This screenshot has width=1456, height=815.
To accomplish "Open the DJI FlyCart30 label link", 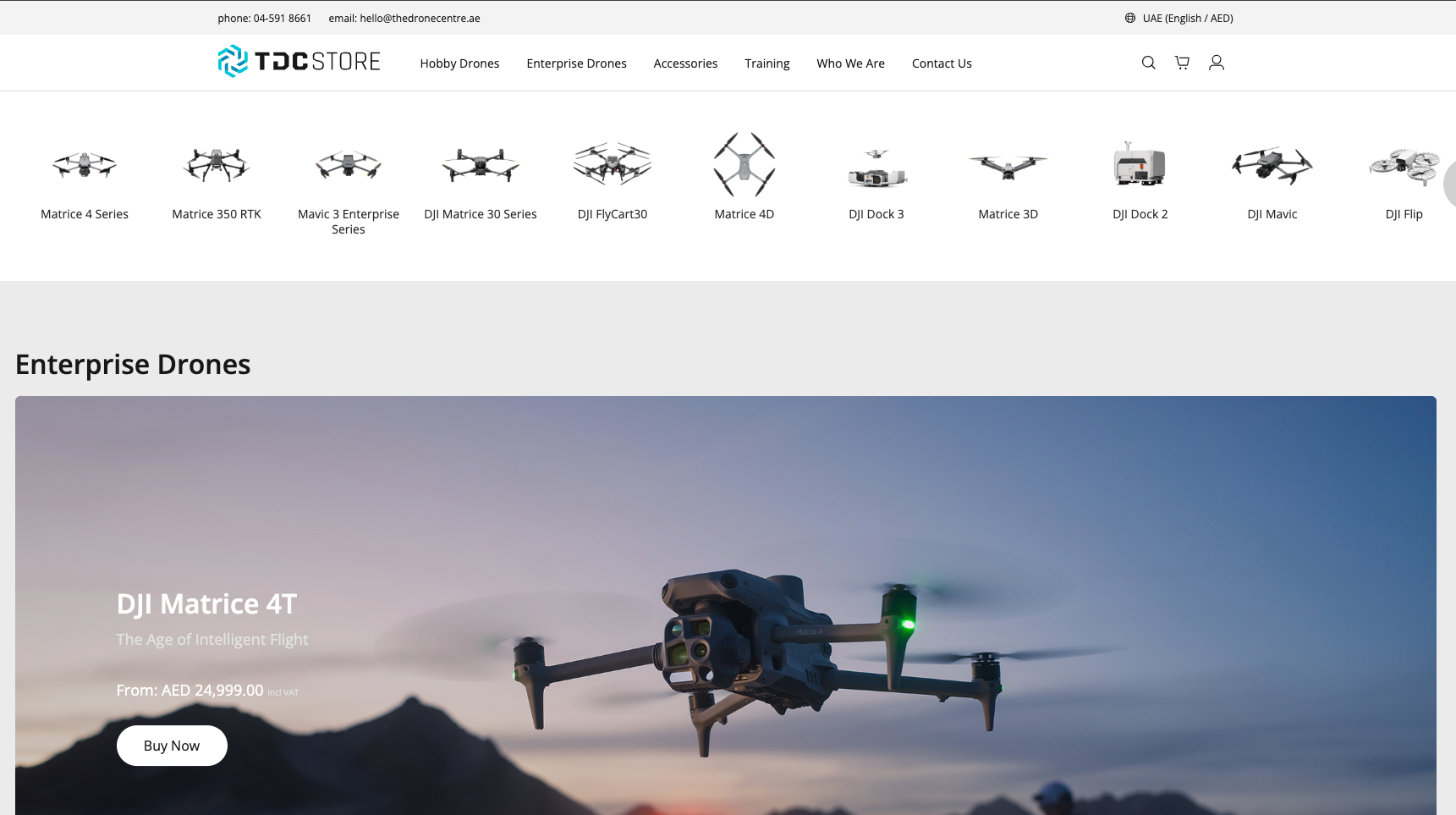I will [613, 214].
